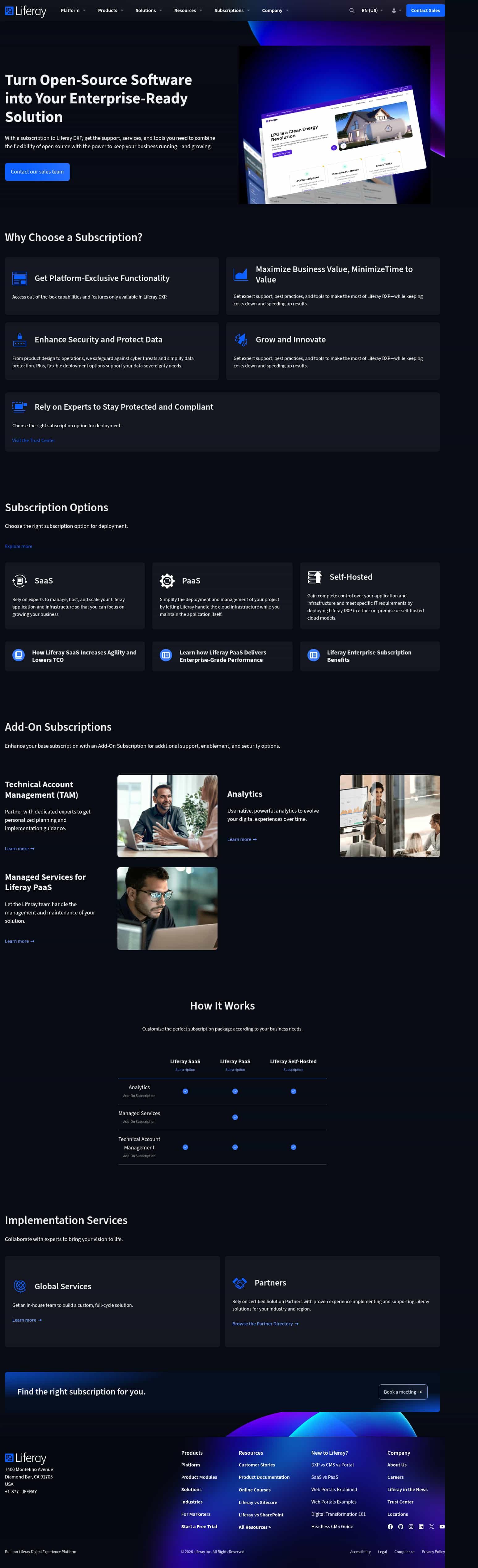Open Liferay's Instagram icon in footer

(411, 1527)
